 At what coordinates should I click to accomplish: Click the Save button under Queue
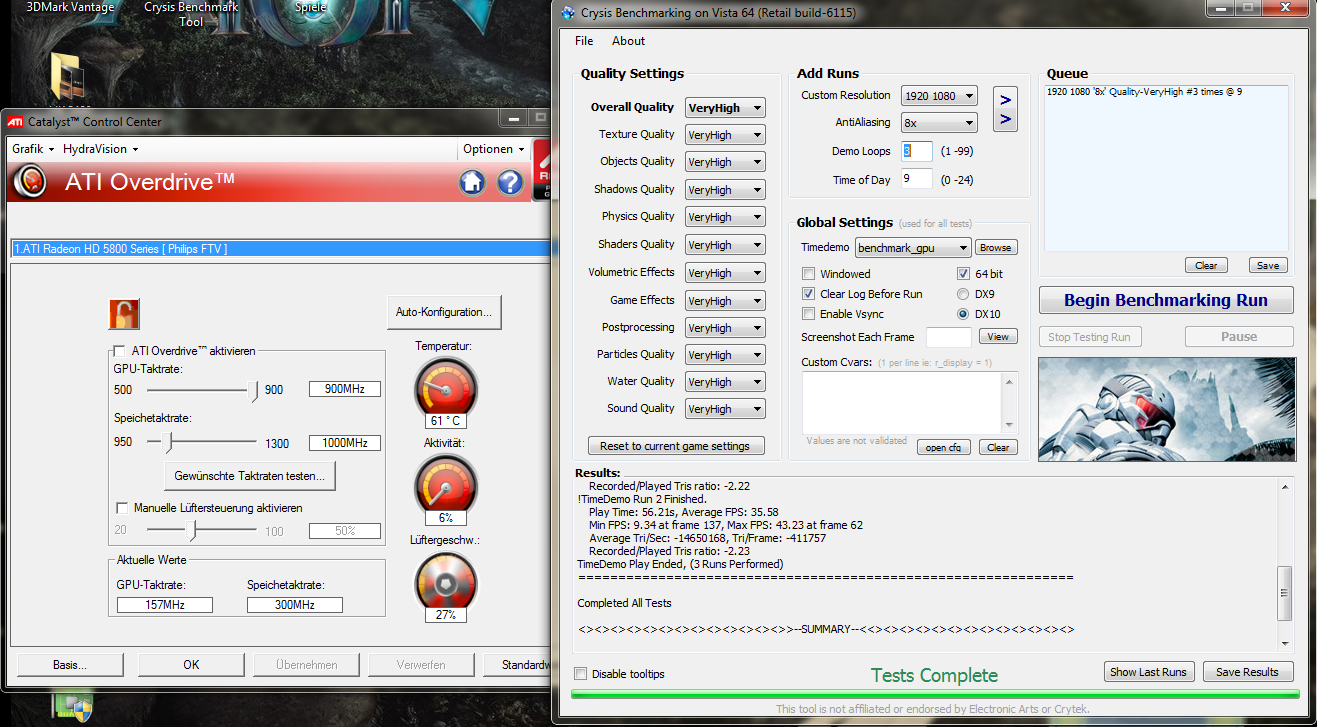pyautogui.click(x=1268, y=265)
